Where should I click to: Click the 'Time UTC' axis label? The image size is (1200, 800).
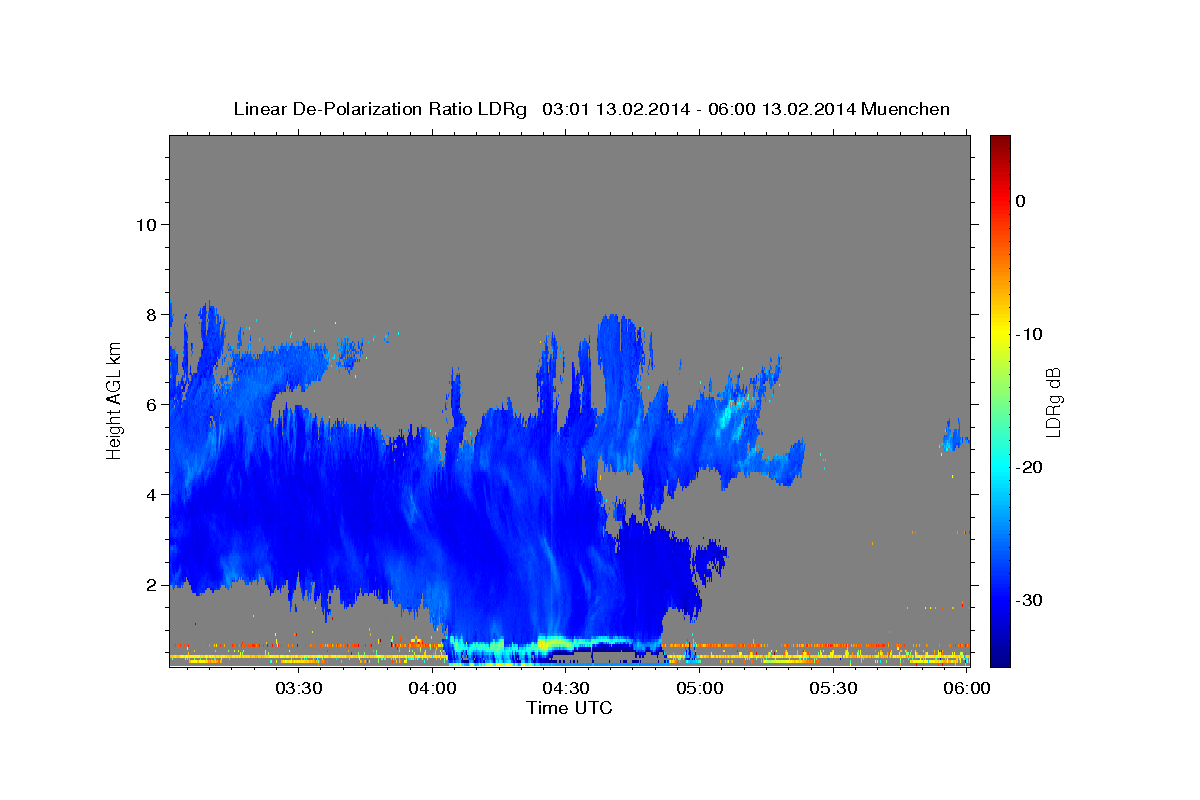point(569,708)
